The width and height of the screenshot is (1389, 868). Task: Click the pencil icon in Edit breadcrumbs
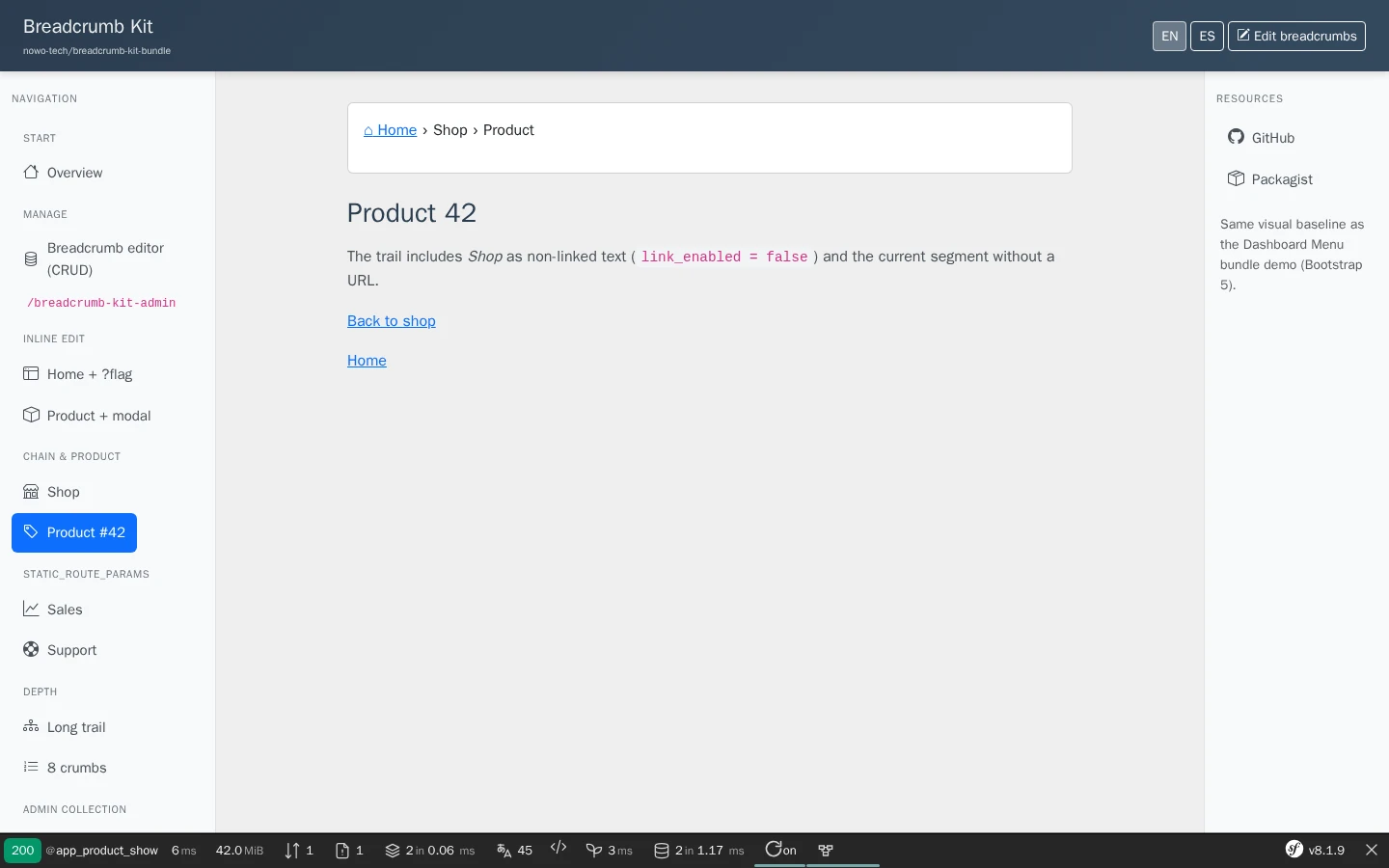point(1243,36)
